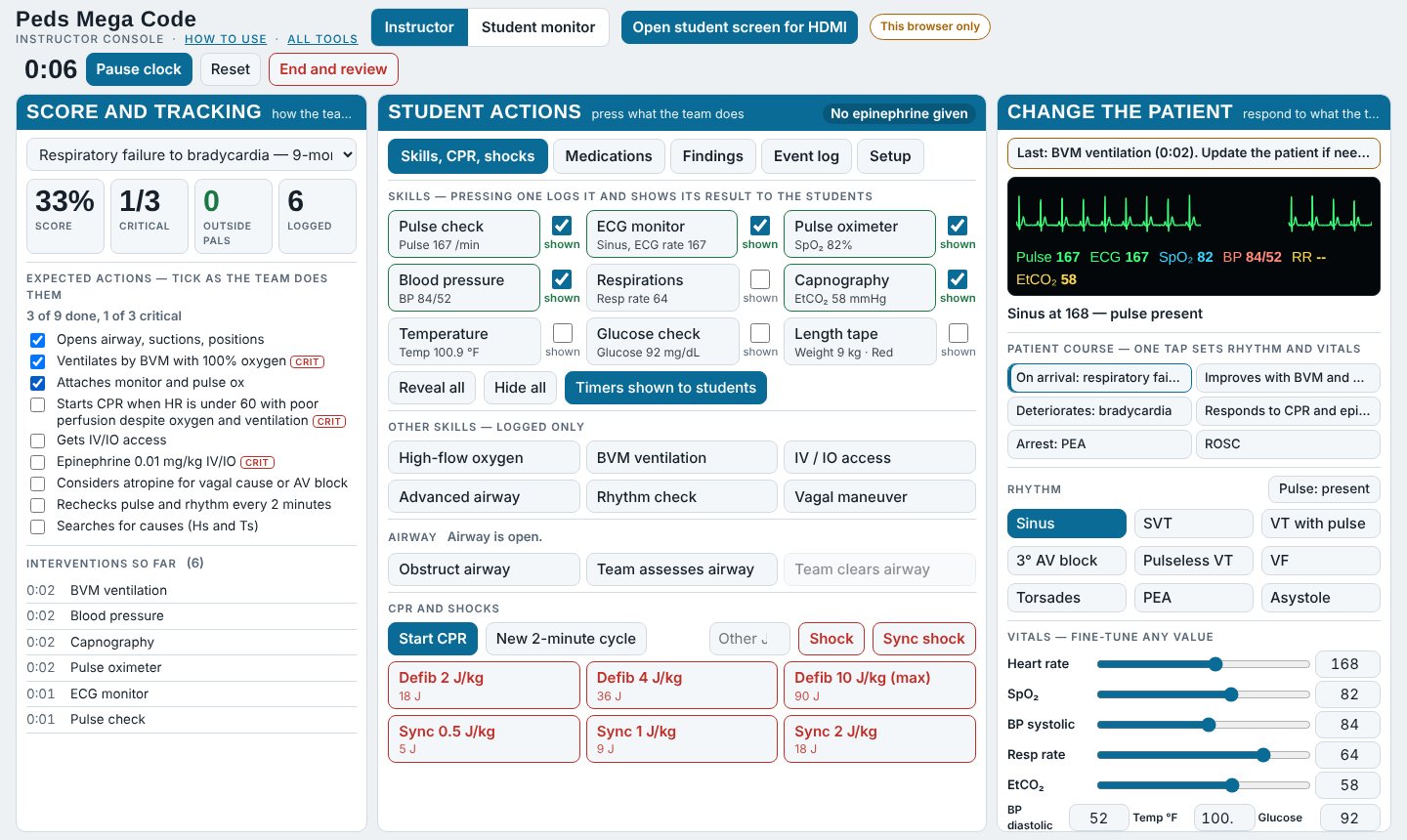This screenshot has height=840, width=1407.
Task: Click the EtCO₂ value field showing 58
Action: pos(1348,785)
